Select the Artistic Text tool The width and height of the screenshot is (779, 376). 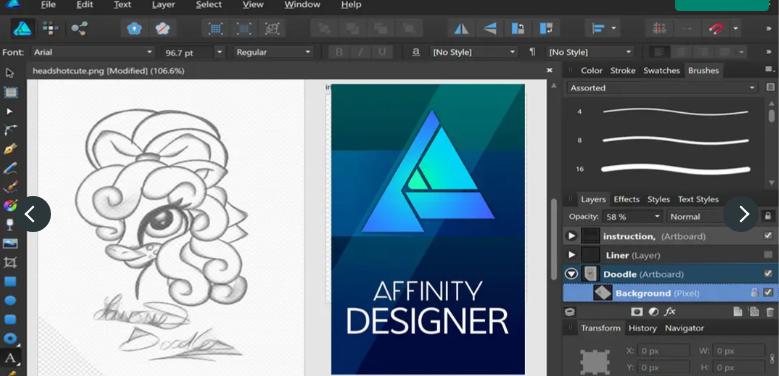tap(10, 358)
